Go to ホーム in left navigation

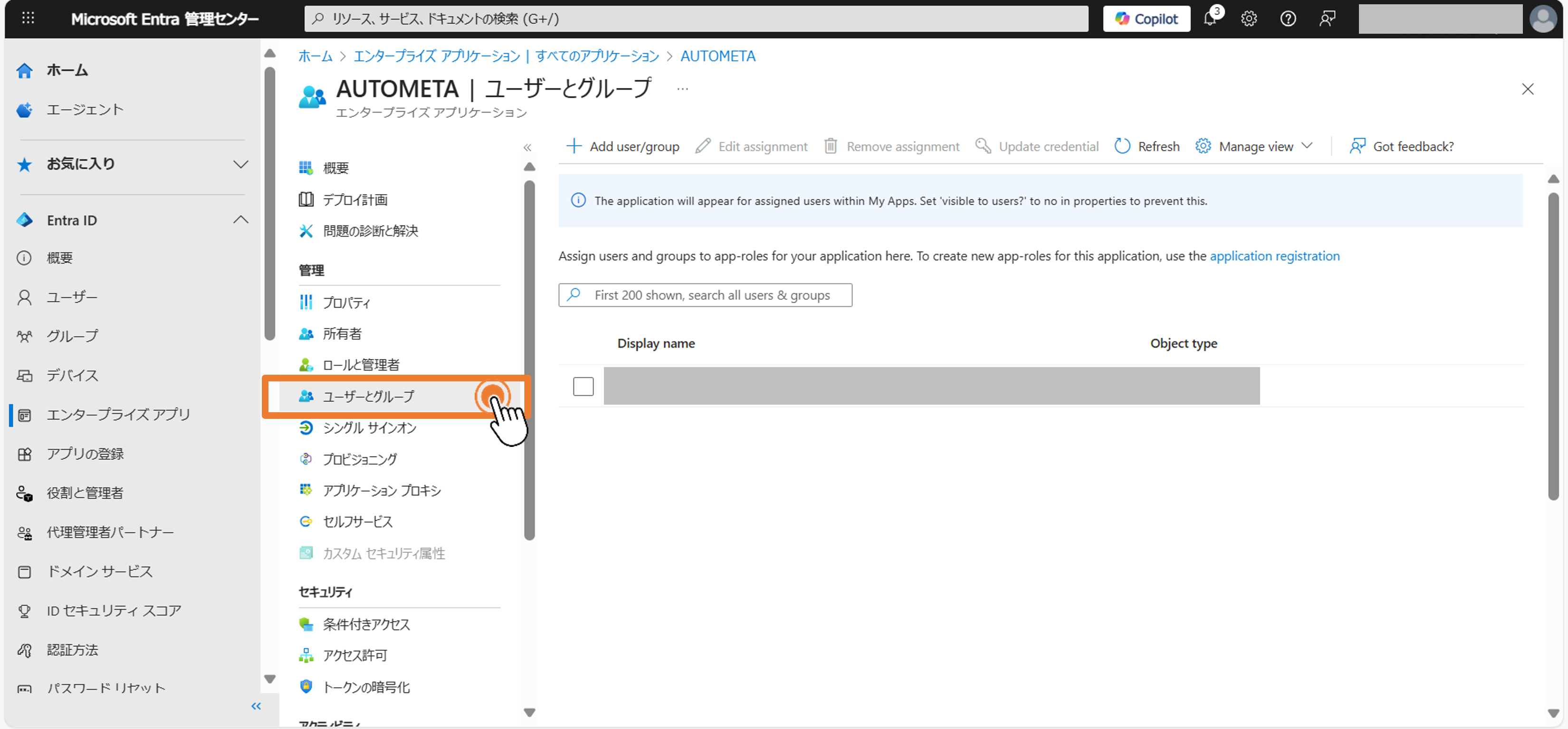pyautogui.click(x=67, y=71)
